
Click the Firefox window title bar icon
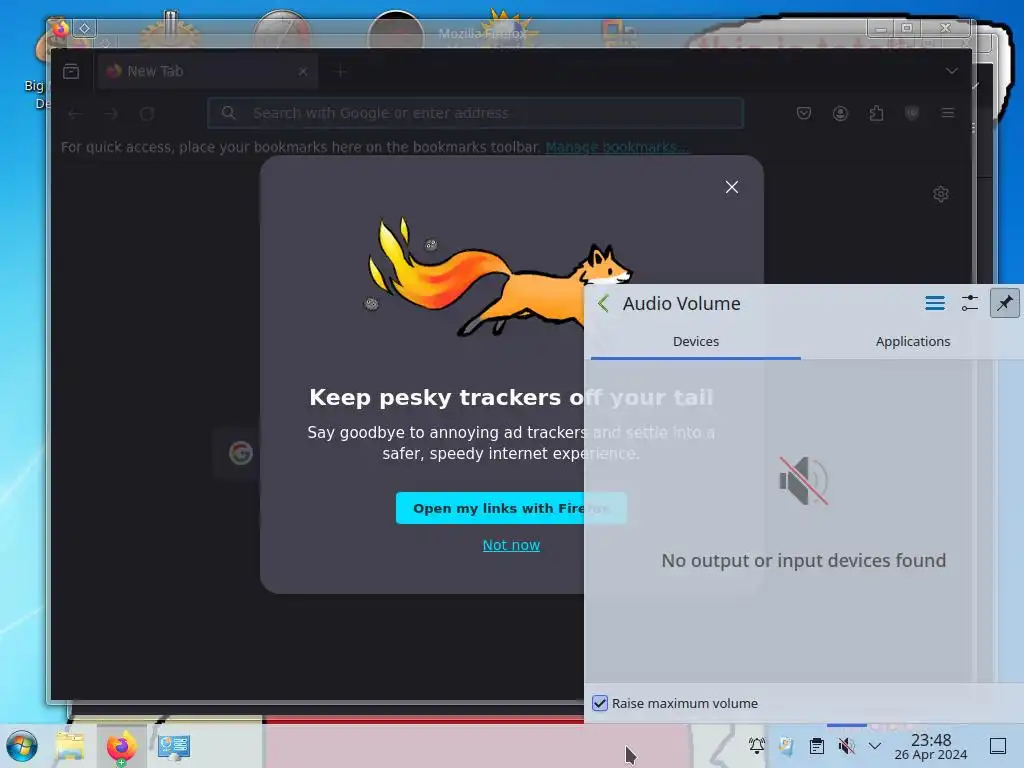coord(60,28)
